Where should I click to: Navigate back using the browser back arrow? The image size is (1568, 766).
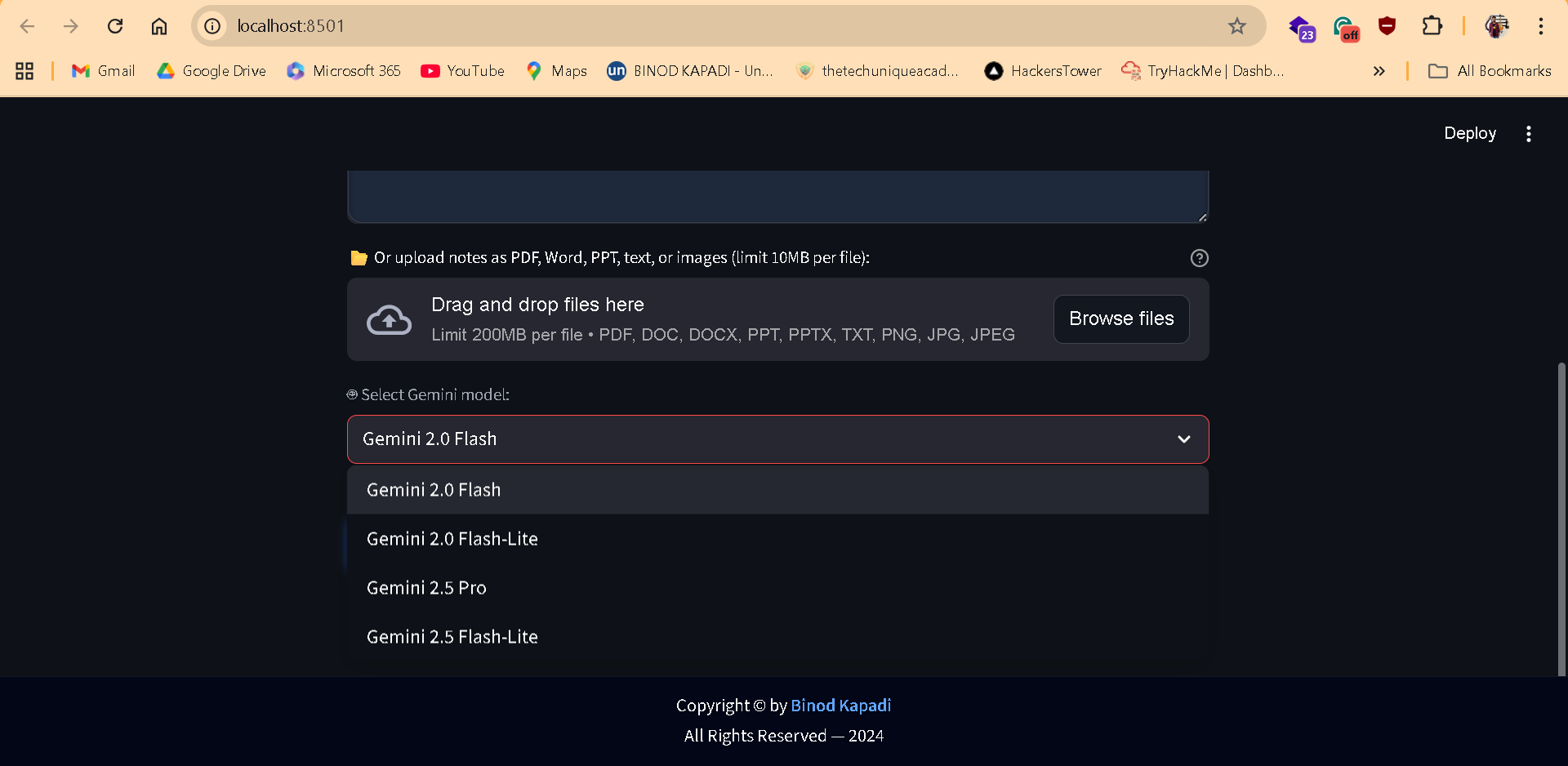click(x=27, y=25)
